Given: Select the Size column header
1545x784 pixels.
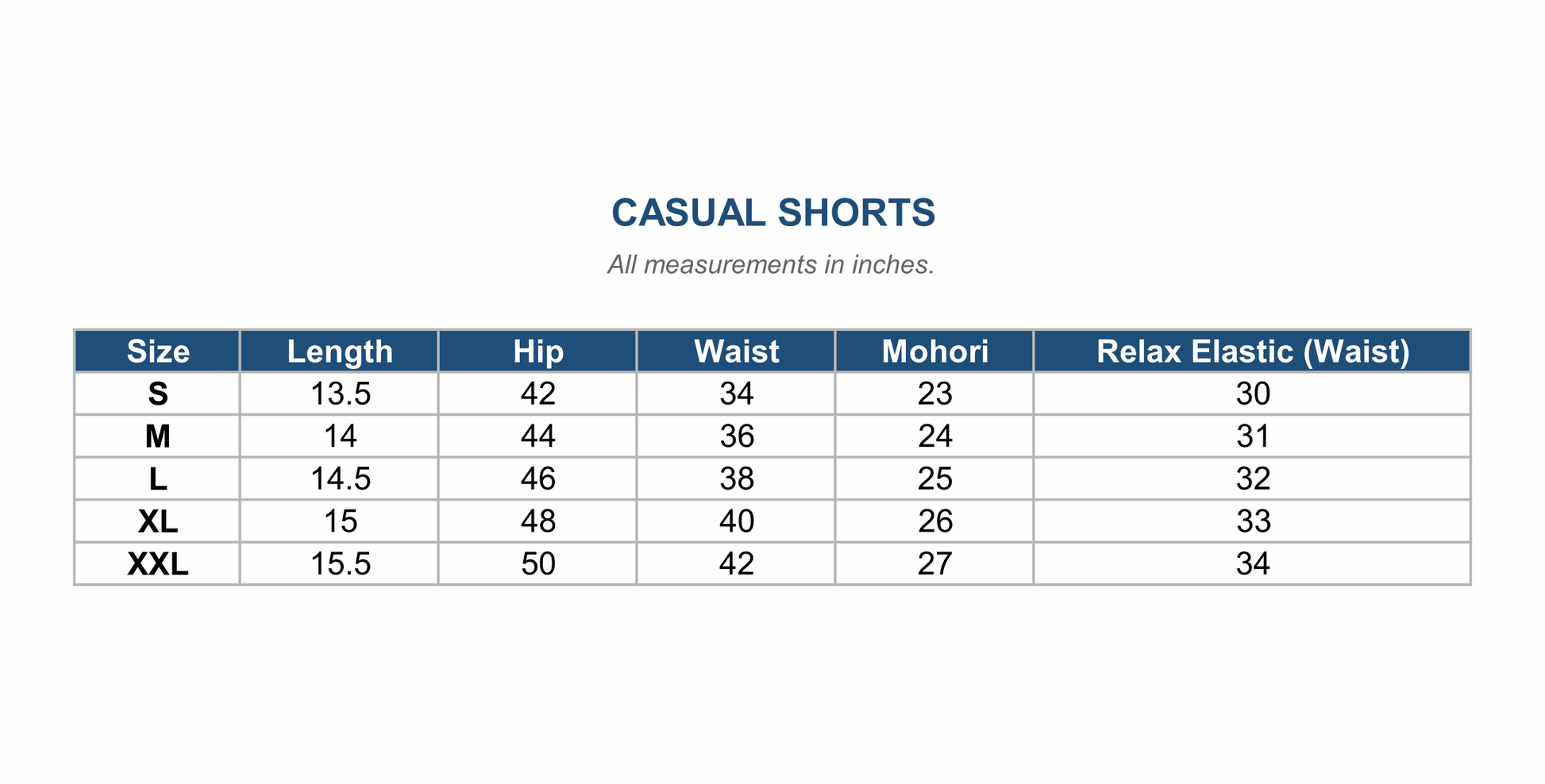Looking at the screenshot, I should tap(158, 351).
